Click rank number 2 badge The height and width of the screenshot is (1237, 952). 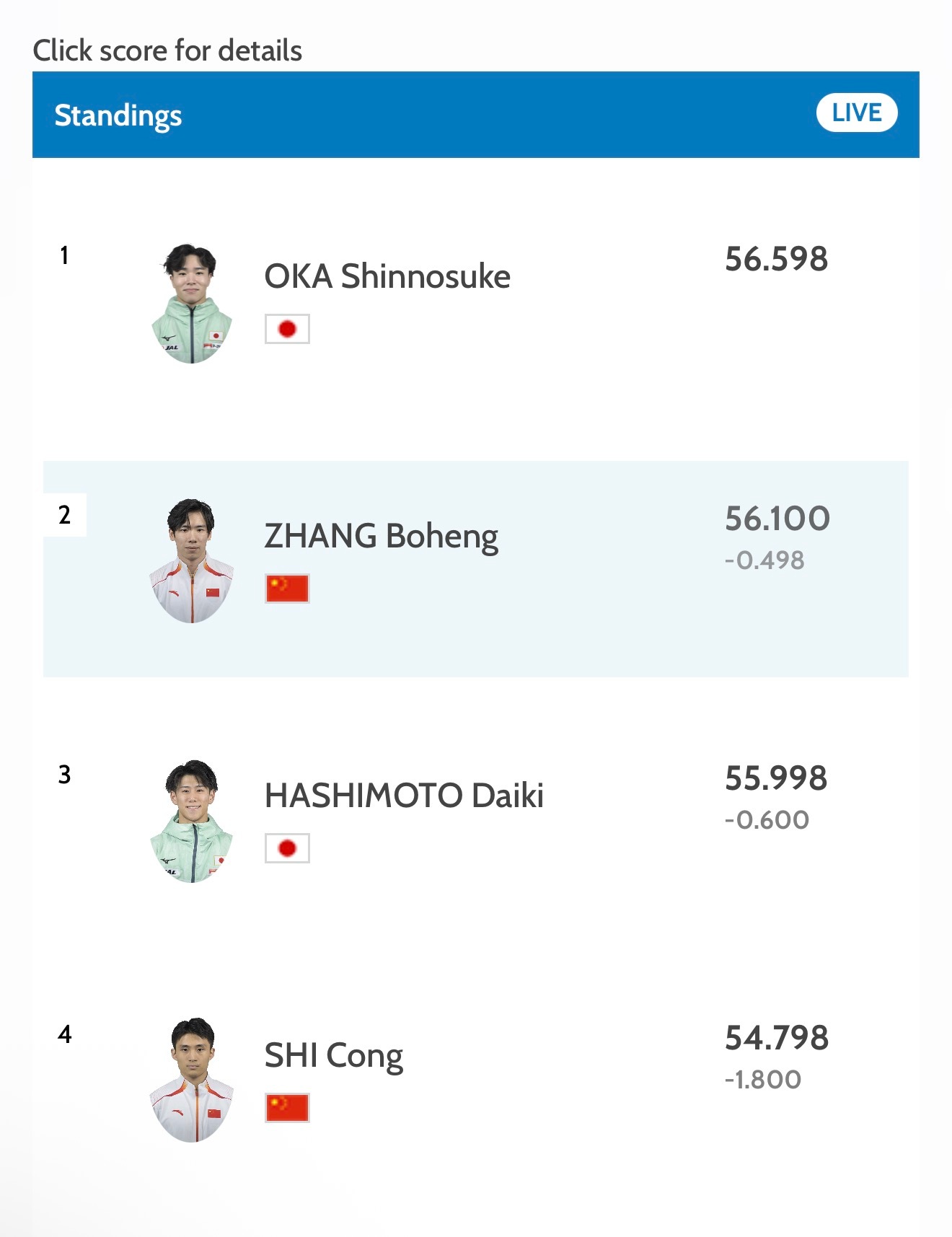(x=65, y=515)
